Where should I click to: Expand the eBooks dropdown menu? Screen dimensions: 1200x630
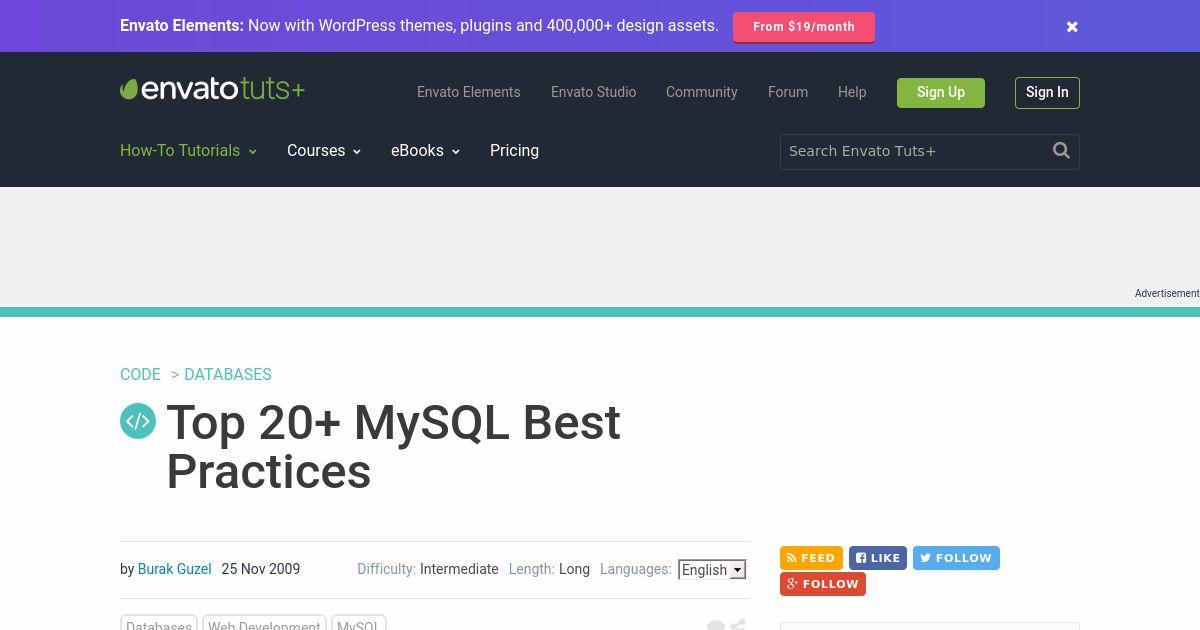(x=425, y=151)
